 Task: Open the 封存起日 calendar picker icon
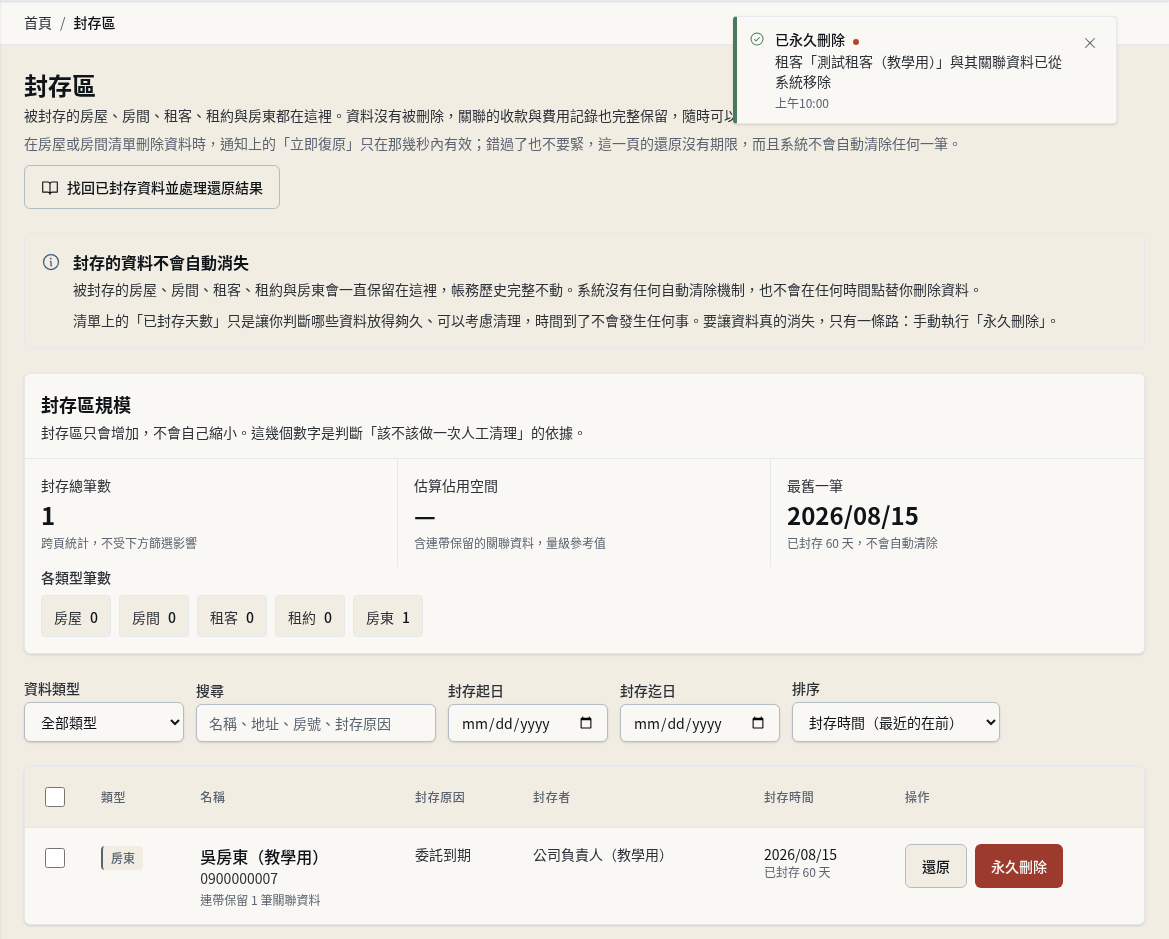pyautogui.click(x=586, y=723)
